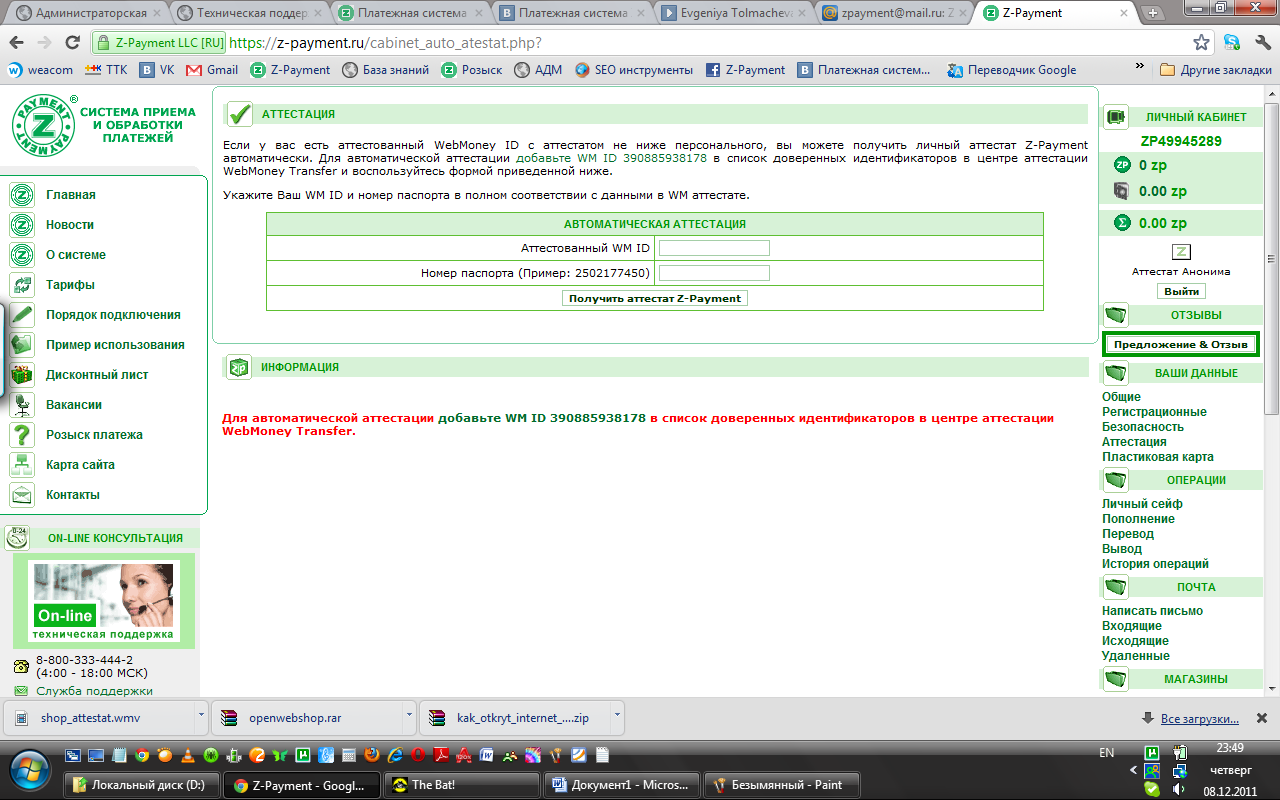The width and height of the screenshot is (1280, 800).
Task: Click the Аттестат Анонима badge icon
Action: click(1181, 253)
